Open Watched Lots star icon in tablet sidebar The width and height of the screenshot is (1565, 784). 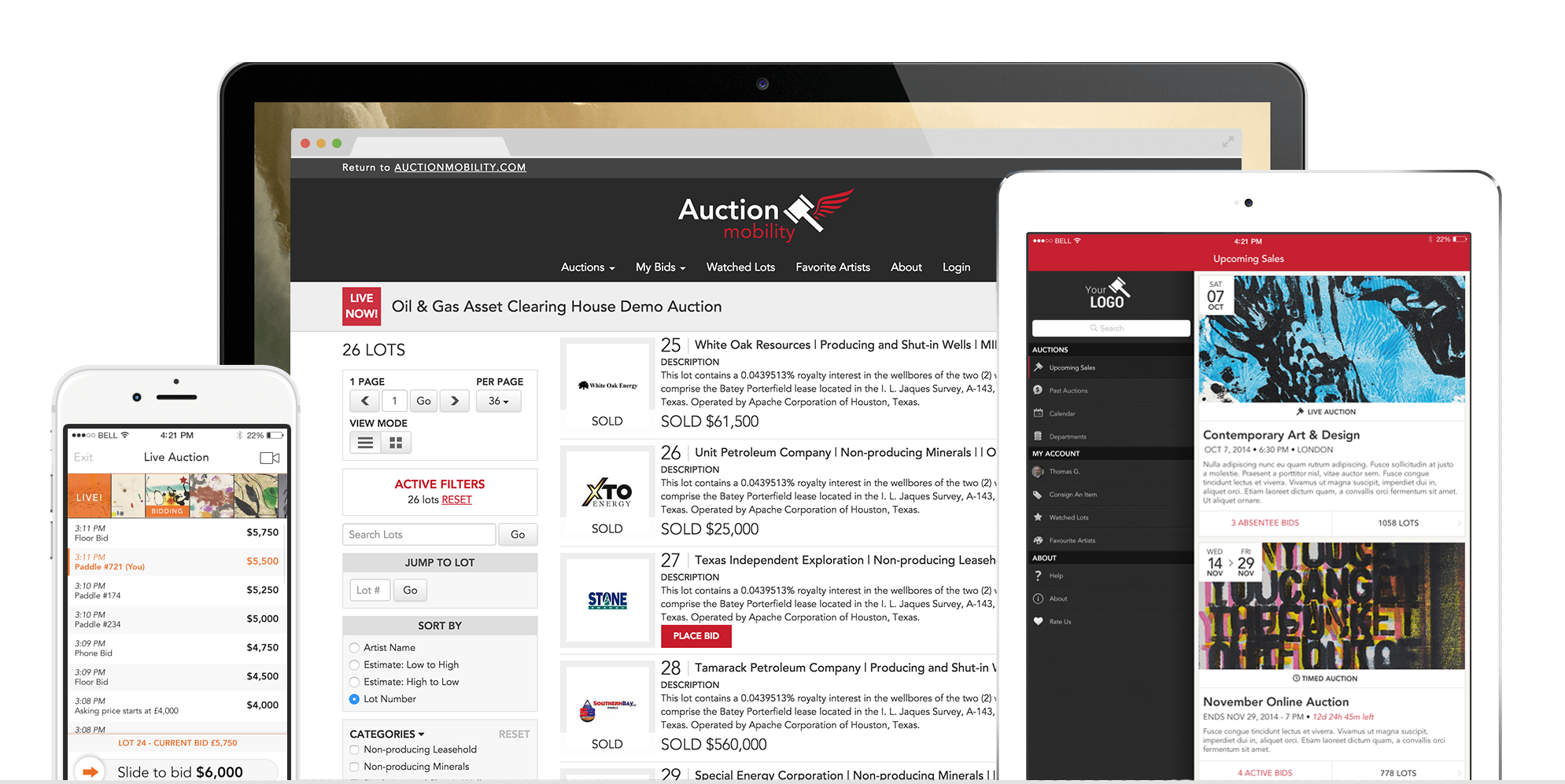(1039, 517)
